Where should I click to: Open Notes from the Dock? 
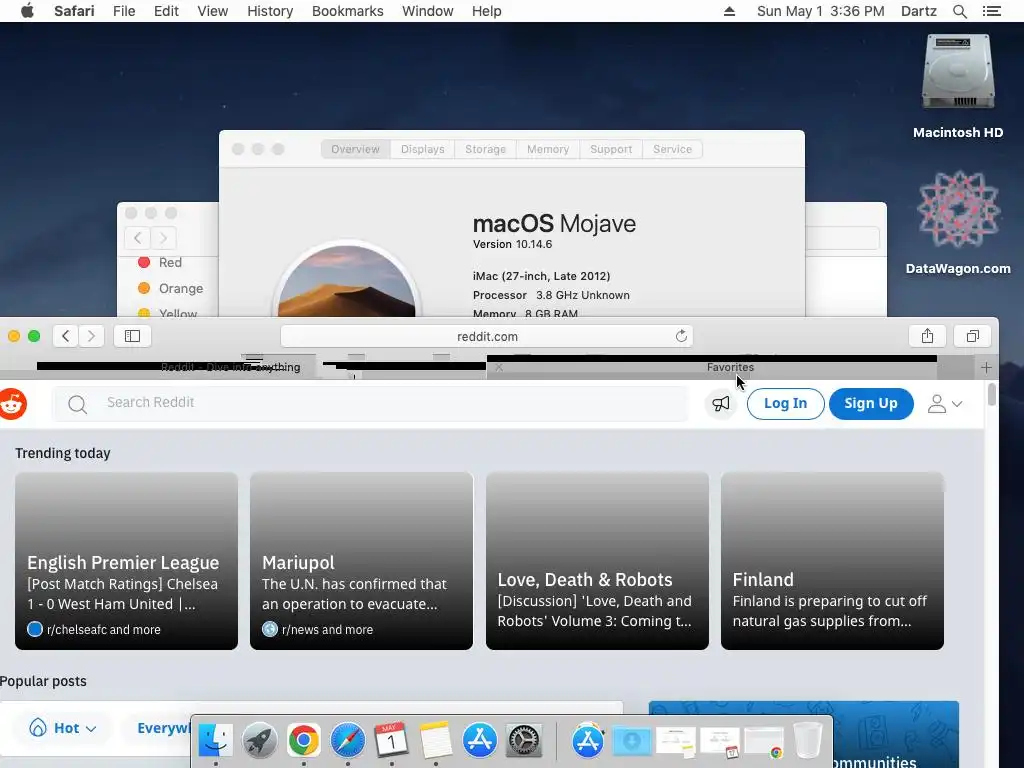tap(436, 740)
